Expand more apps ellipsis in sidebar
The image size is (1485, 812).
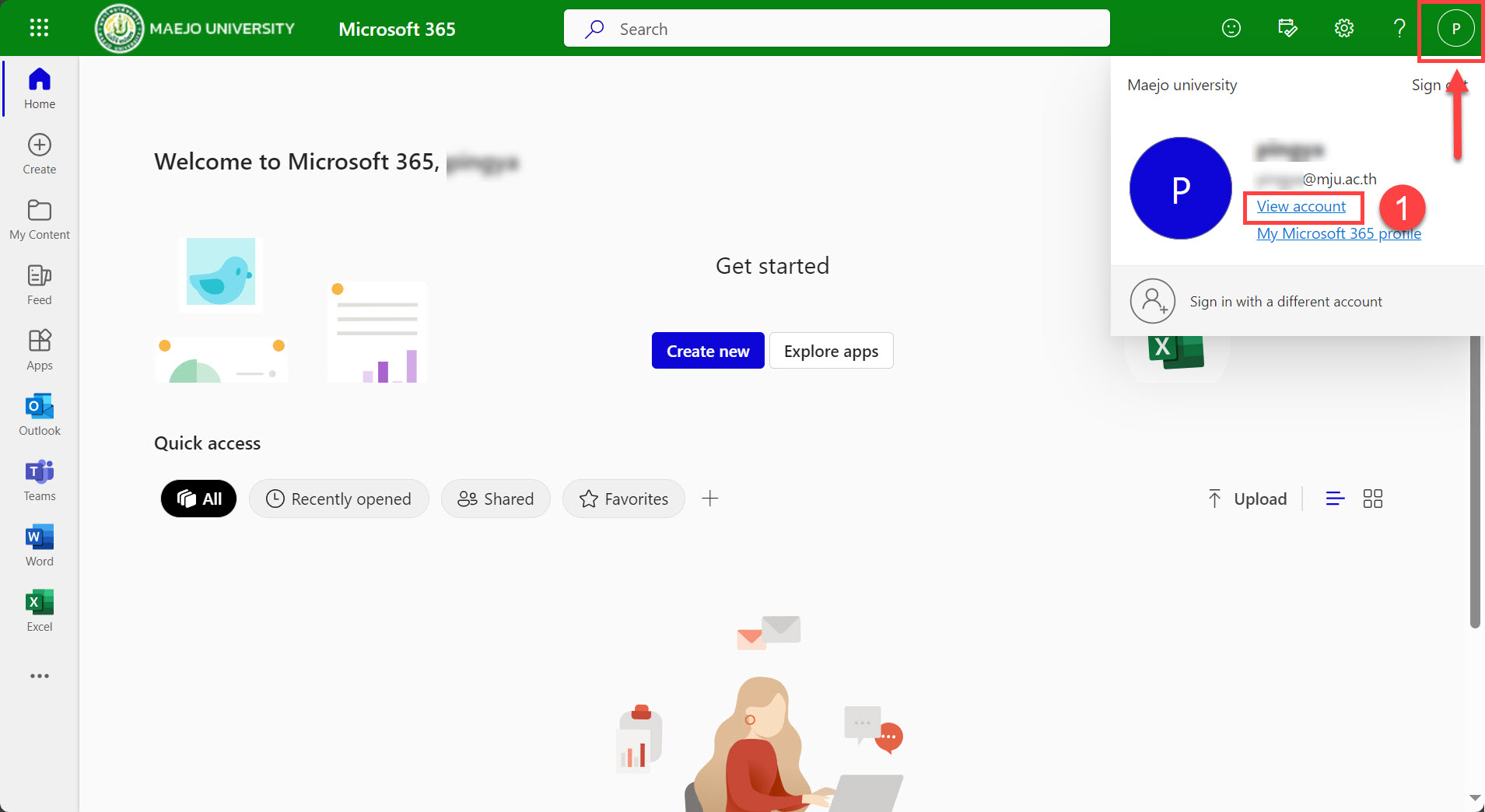[40, 676]
